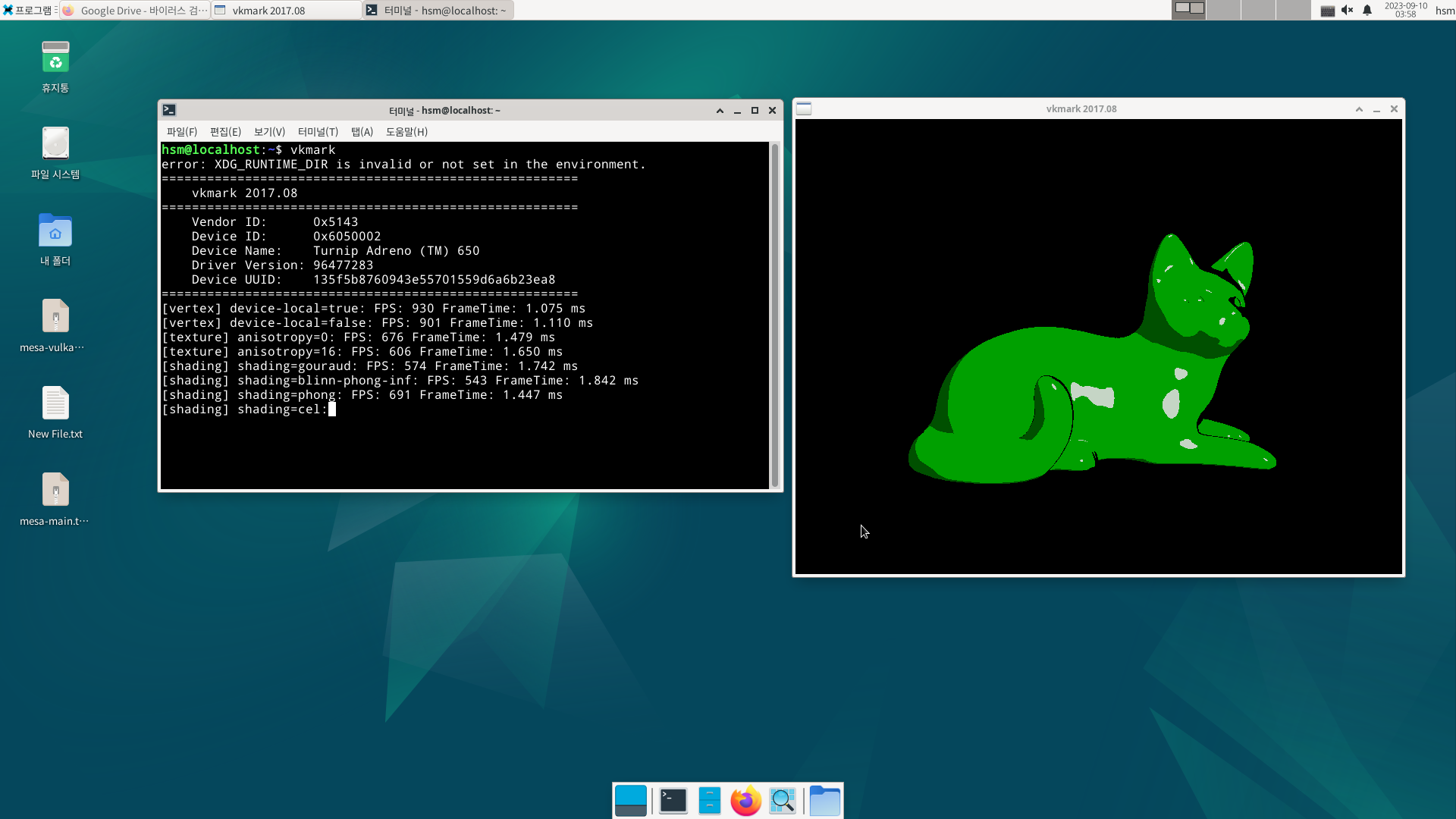Open a terminal from the dock
The width and height of the screenshot is (1456, 819).
[673, 800]
